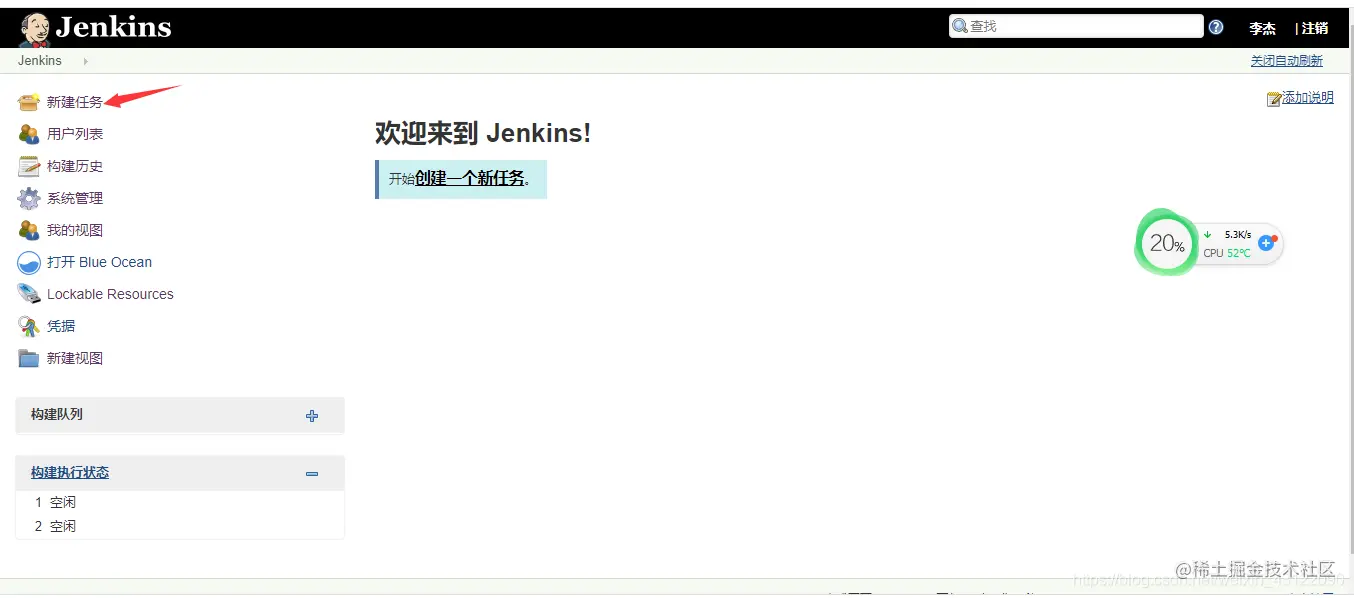This screenshot has height=598, width=1354.
Task: Collapse the 构建执行状态 executor status panel
Action: click(312, 473)
